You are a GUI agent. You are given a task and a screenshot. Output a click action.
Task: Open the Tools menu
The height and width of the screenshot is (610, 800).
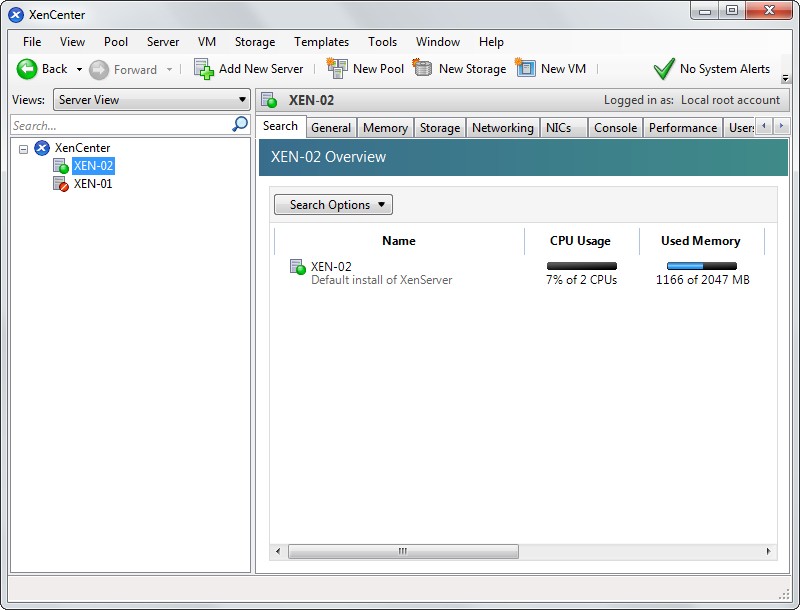tap(382, 42)
